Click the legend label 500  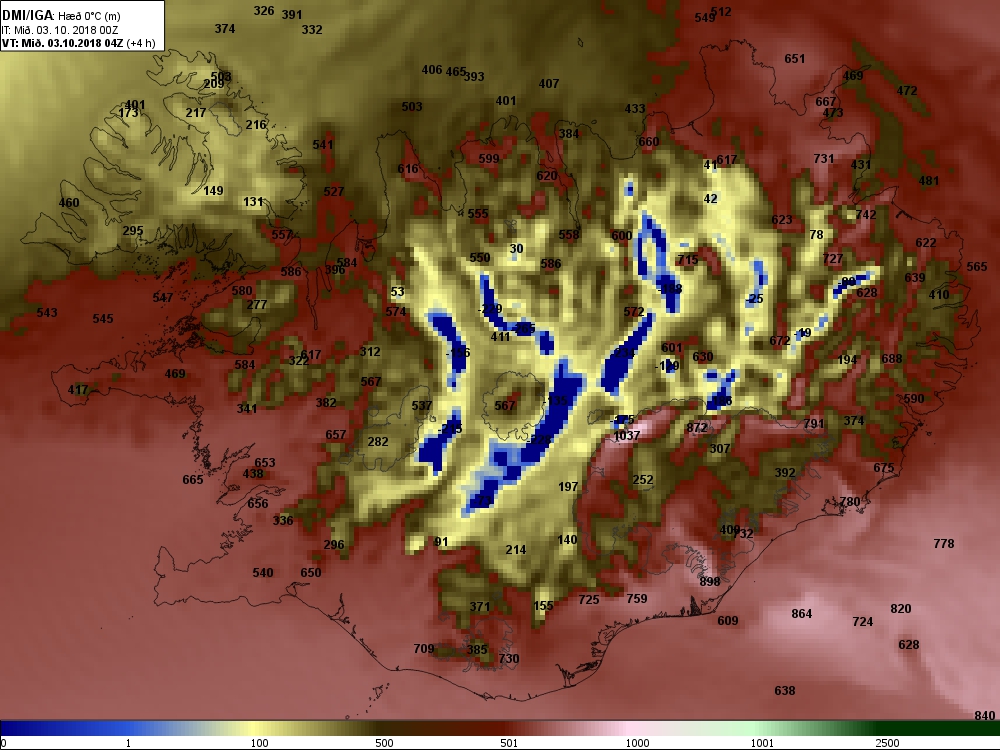point(385,743)
